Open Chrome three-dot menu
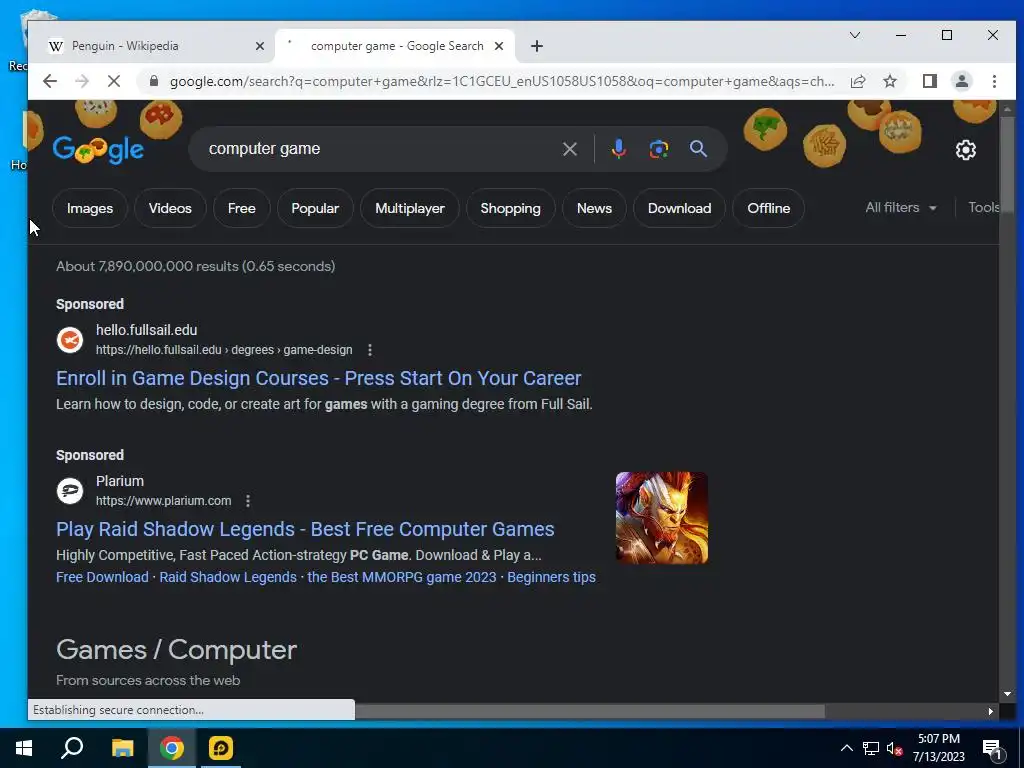 994,81
